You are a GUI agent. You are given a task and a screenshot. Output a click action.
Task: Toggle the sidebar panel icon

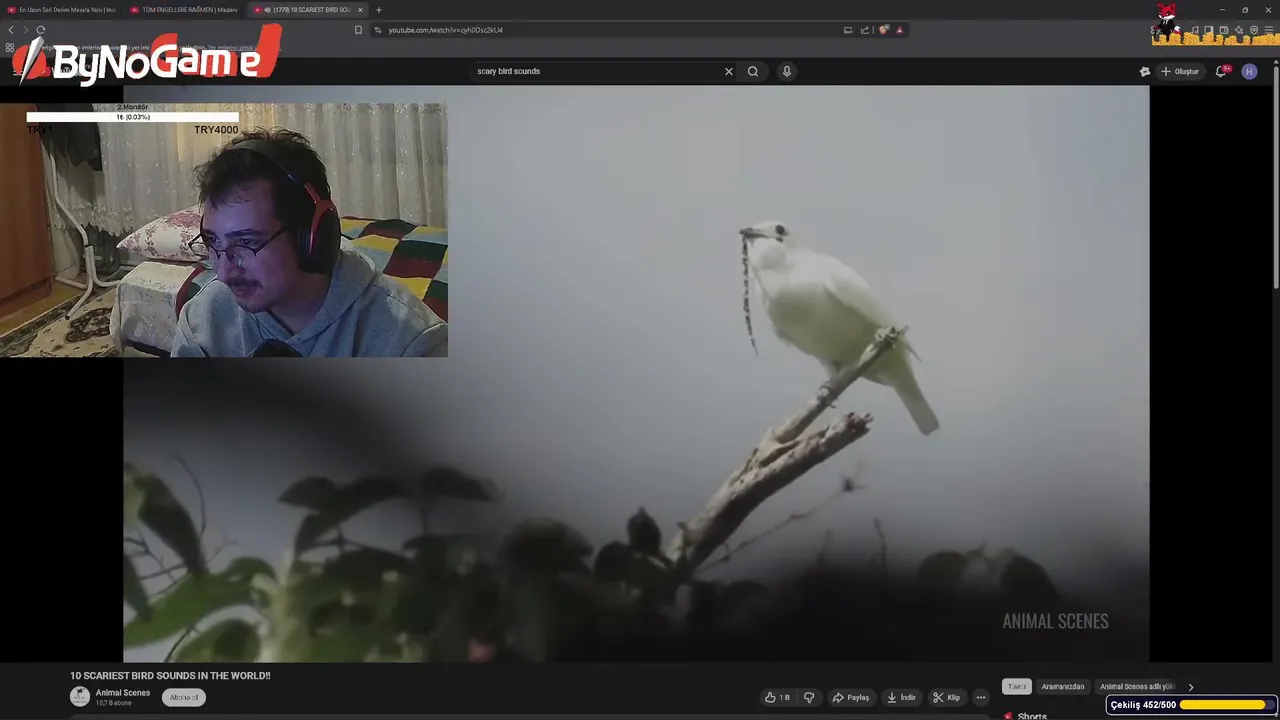pyautogui.click(x=1209, y=30)
